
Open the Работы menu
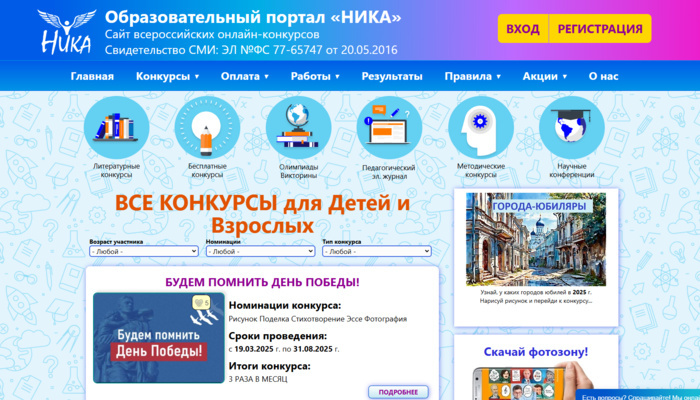click(315, 76)
